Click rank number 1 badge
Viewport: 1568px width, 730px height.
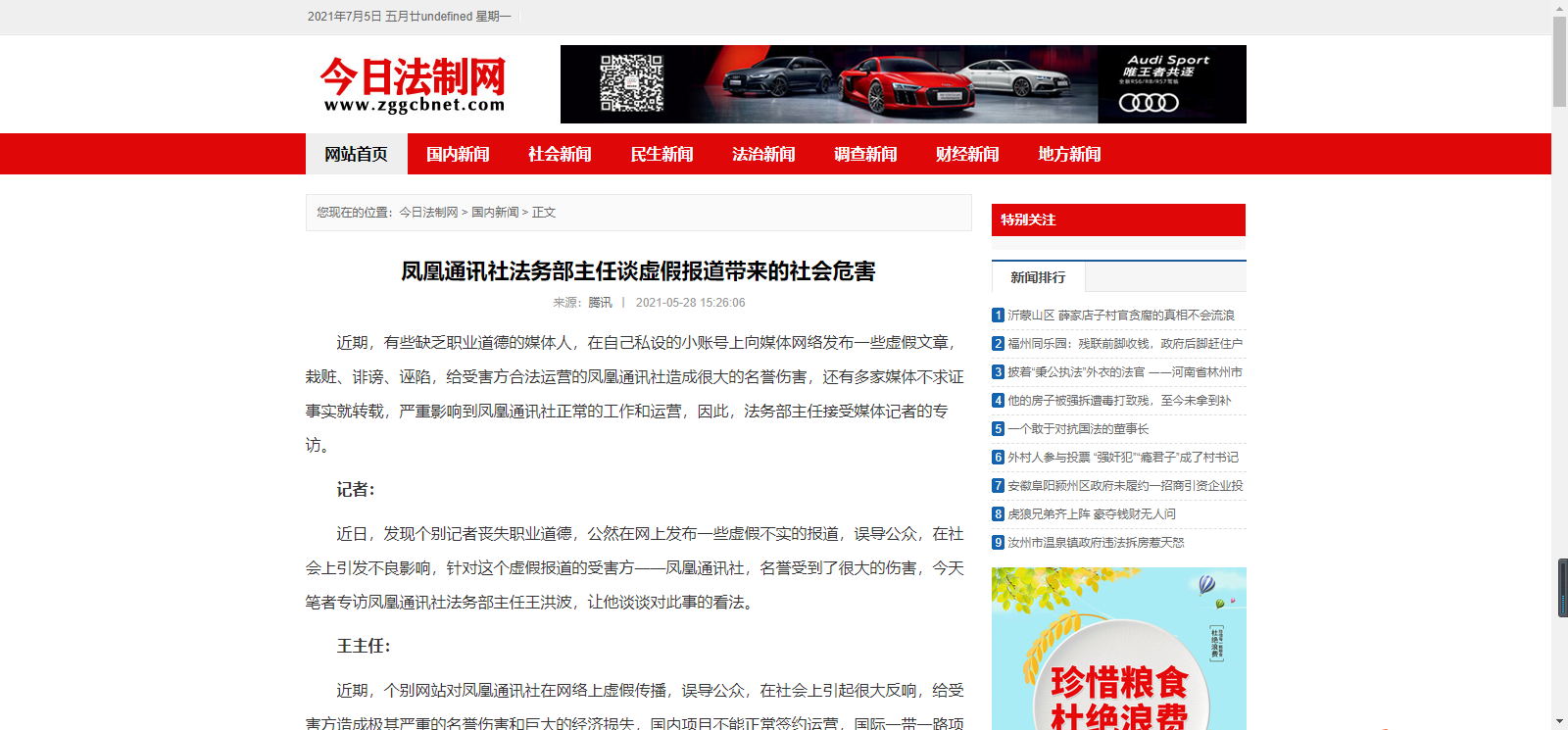999,315
